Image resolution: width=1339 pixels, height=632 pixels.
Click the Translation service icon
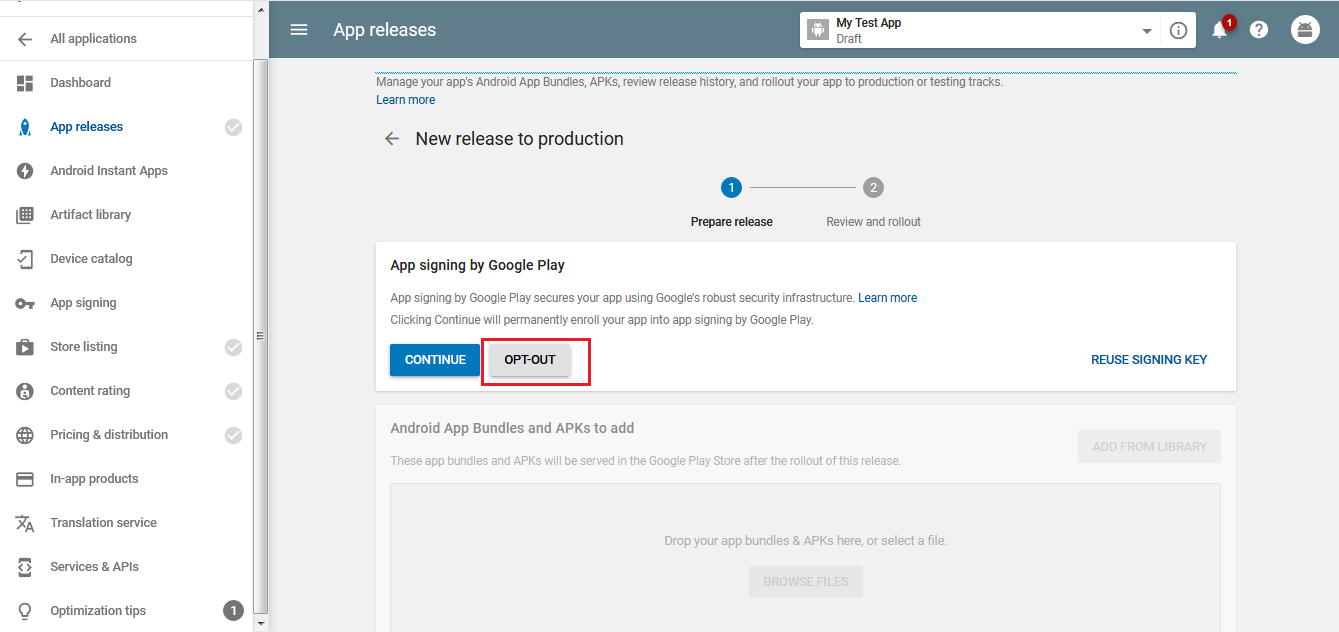(x=25, y=523)
